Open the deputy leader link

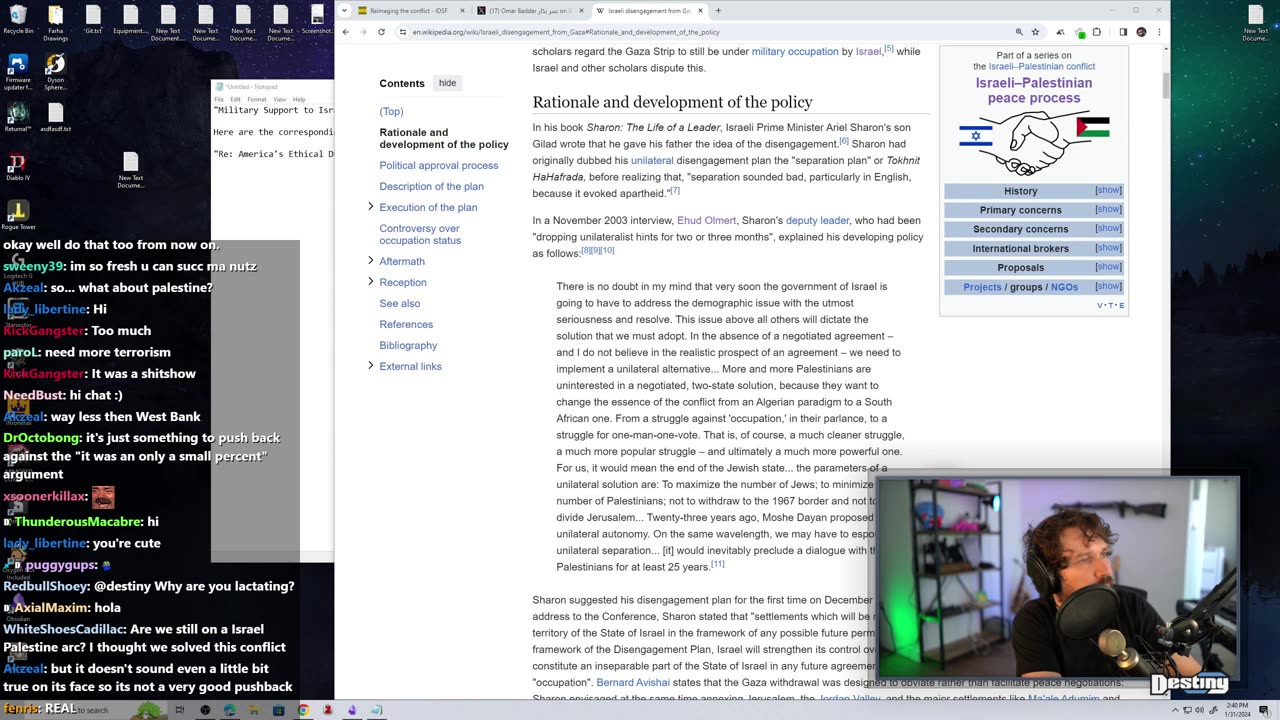point(817,220)
